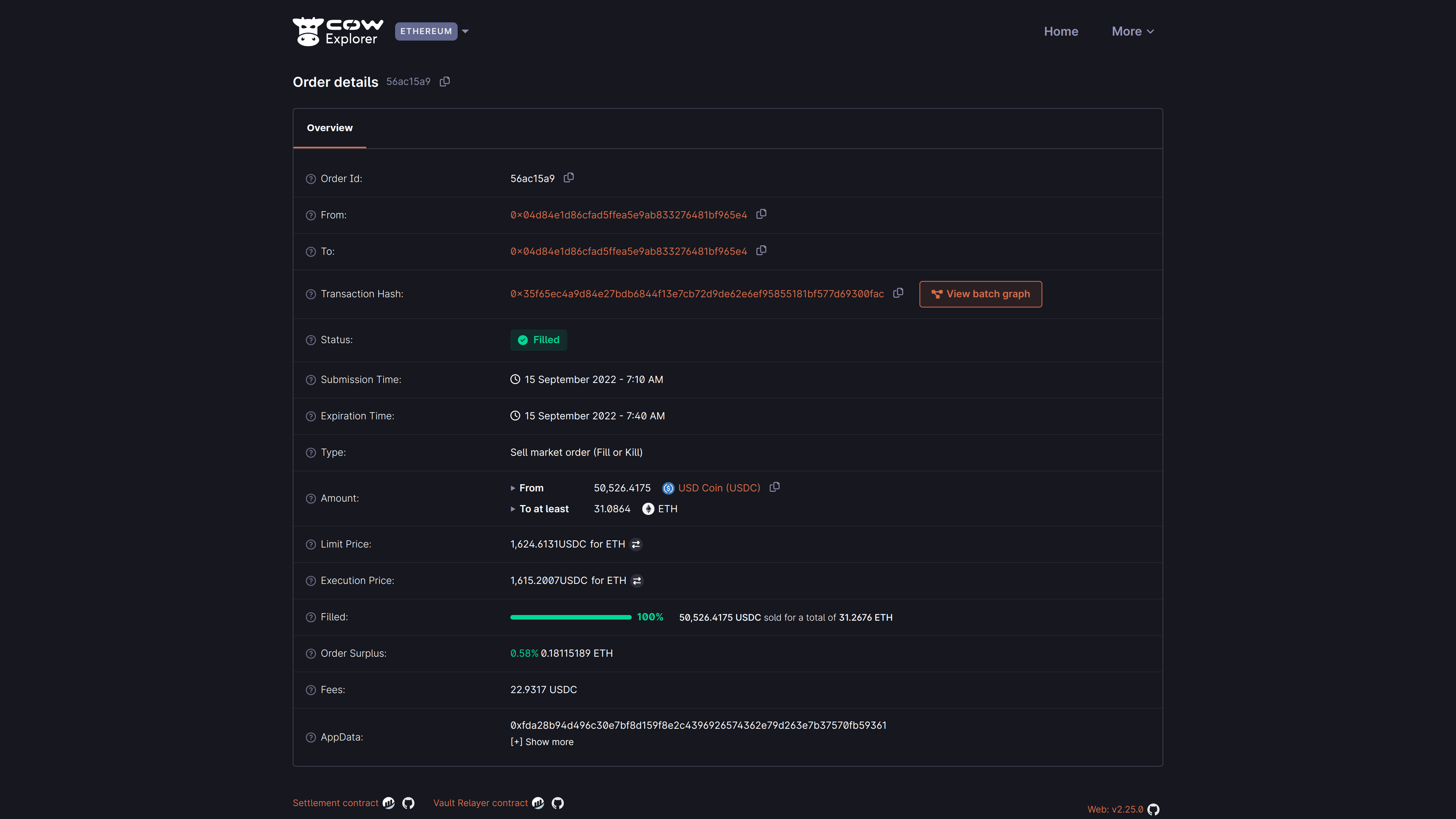The width and height of the screenshot is (1456, 819).
Task: Open the Order Surplus help tooltip
Action: tap(310, 653)
